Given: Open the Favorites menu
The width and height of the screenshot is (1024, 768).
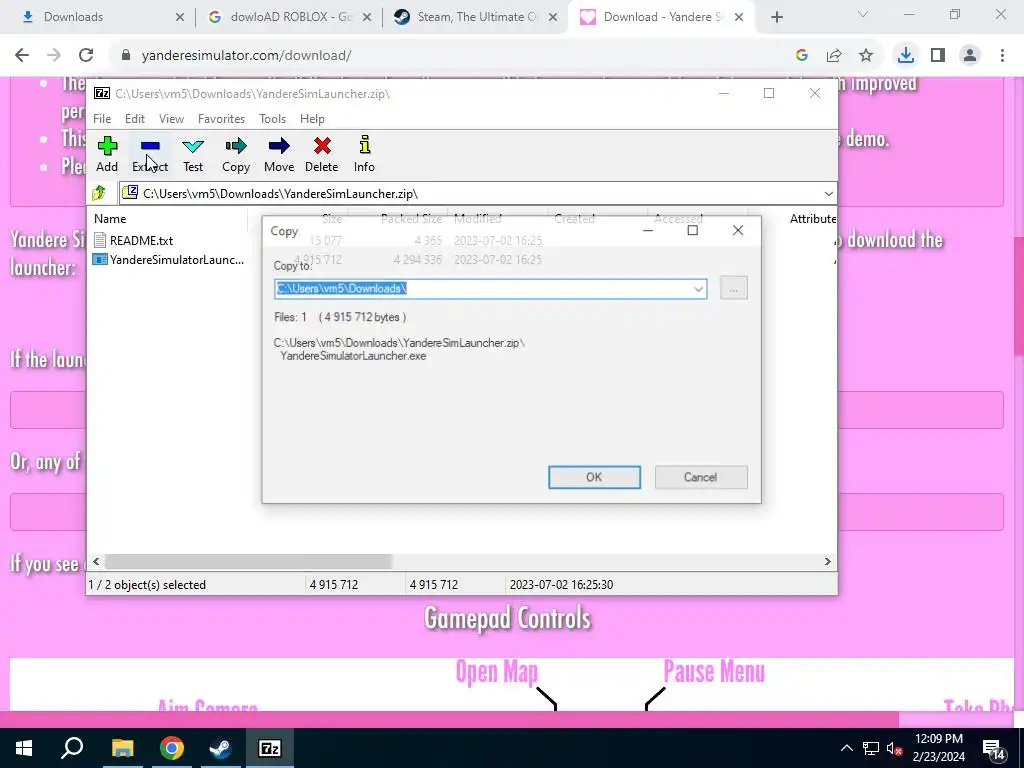Looking at the screenshot, I should click(221, 118).
